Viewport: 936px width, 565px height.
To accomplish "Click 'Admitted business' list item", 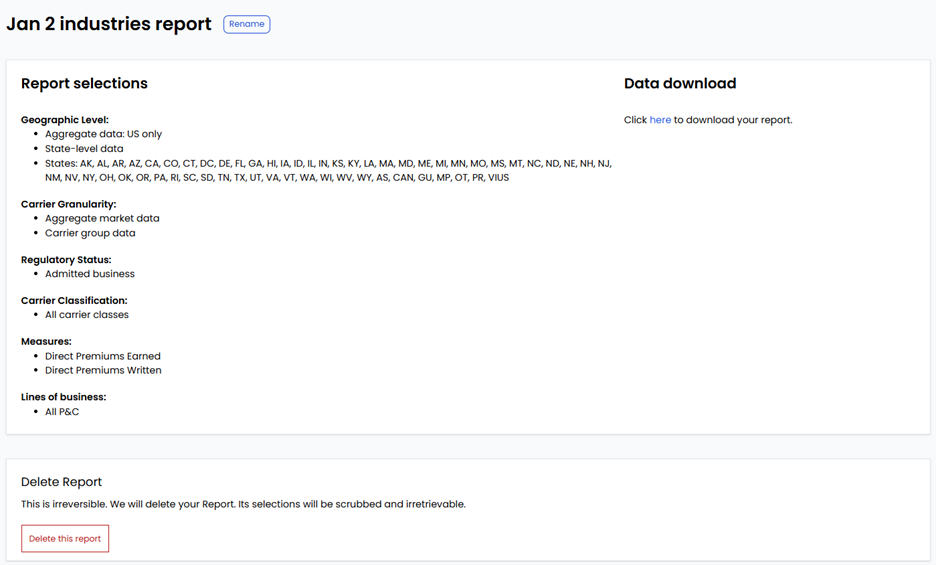I will 90,274.
